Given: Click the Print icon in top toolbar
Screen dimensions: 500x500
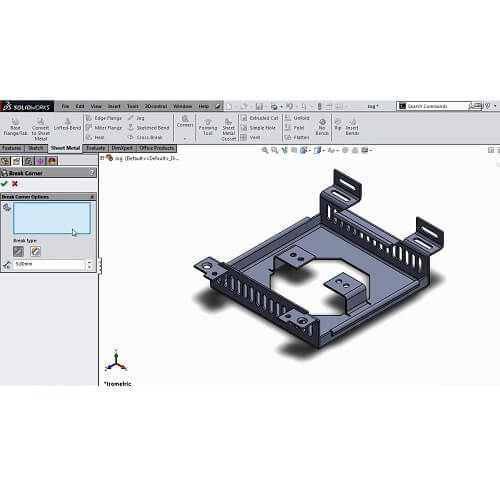Looking at the screenshot, I should pos(274,106).
